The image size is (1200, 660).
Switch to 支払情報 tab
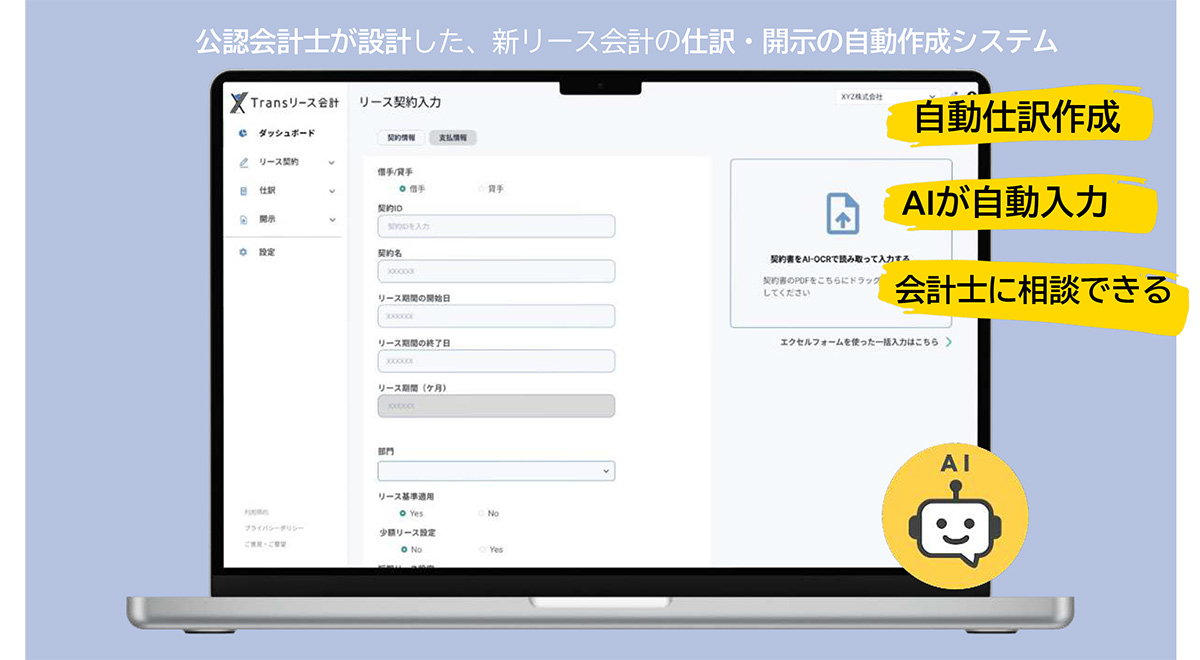pos(452,138)
